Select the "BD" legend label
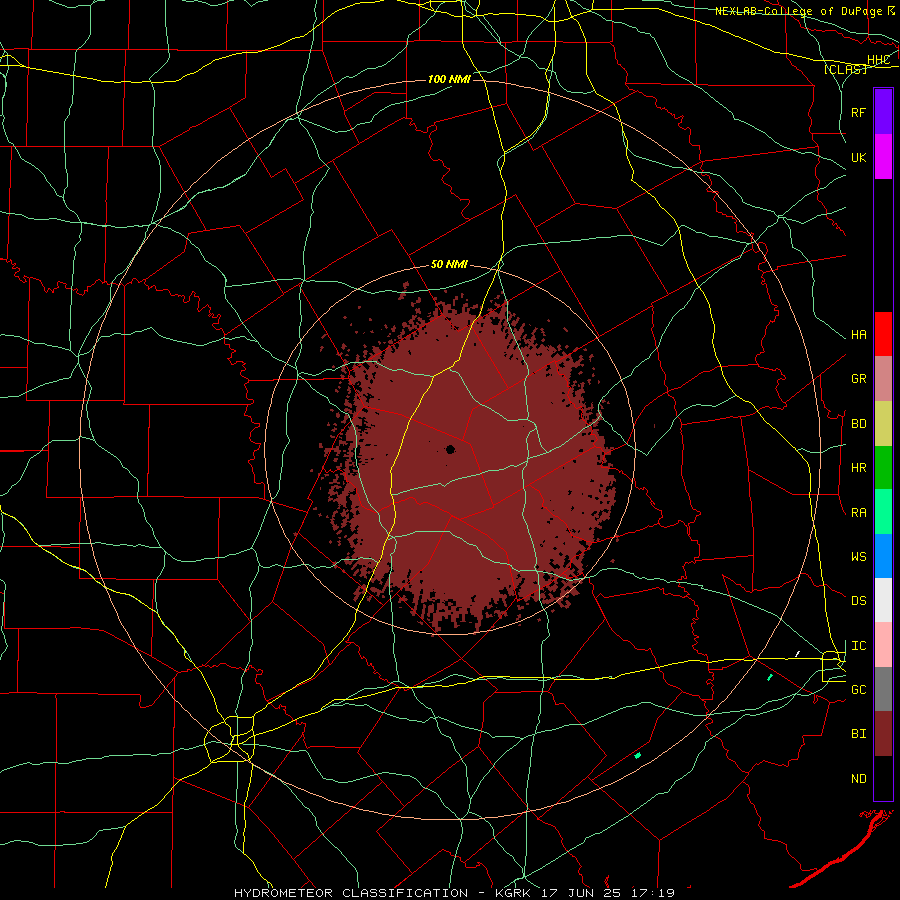This screenshot has width=900, height=900. [858, 424]
